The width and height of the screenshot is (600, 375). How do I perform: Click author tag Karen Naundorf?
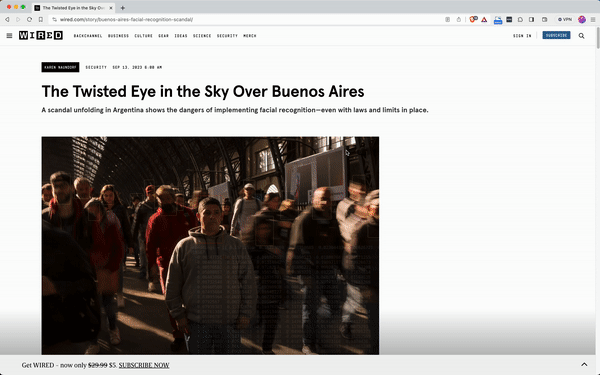[x=60, y=67]
